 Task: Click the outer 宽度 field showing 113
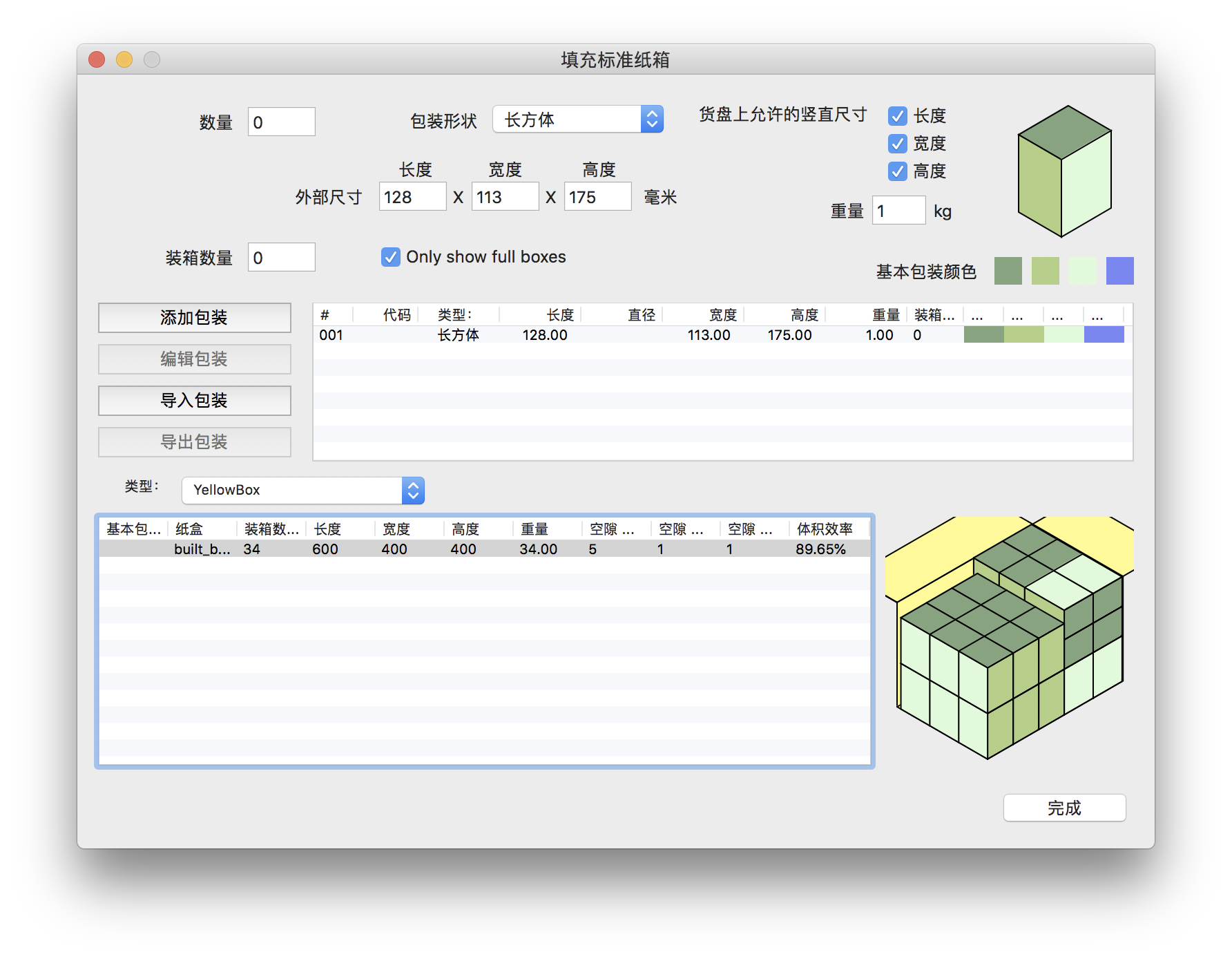505,196
